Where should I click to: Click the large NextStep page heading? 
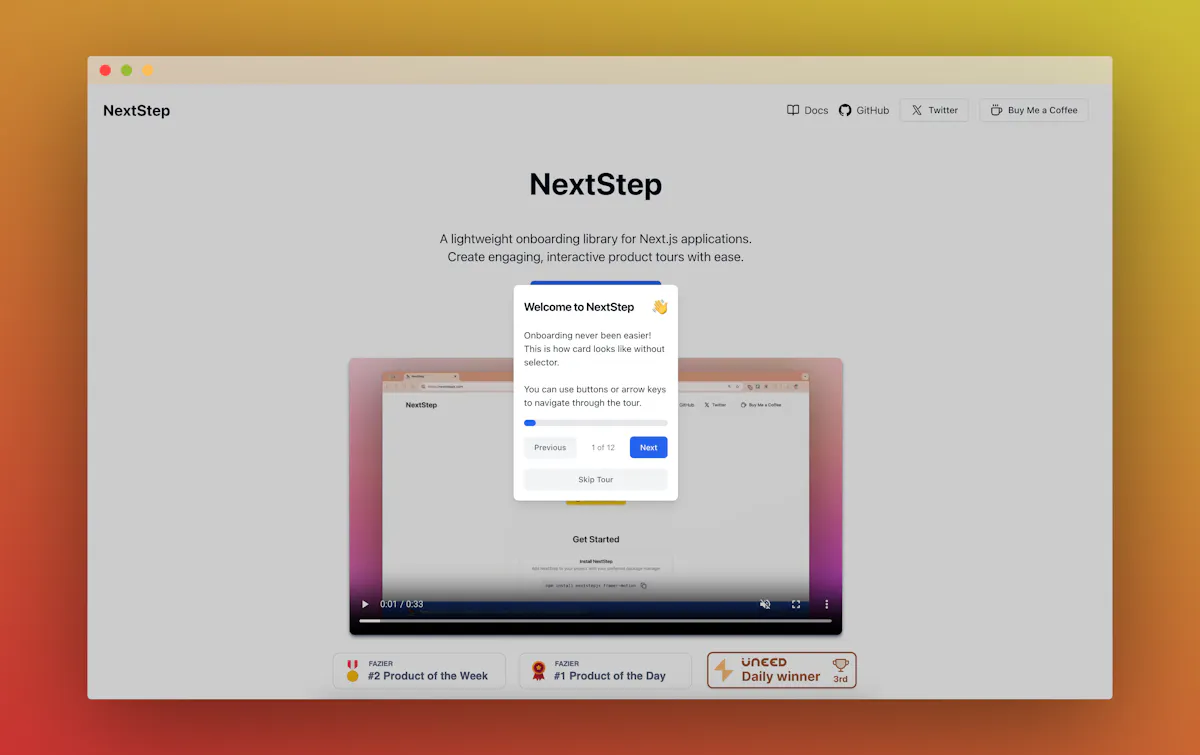(595, 185)
